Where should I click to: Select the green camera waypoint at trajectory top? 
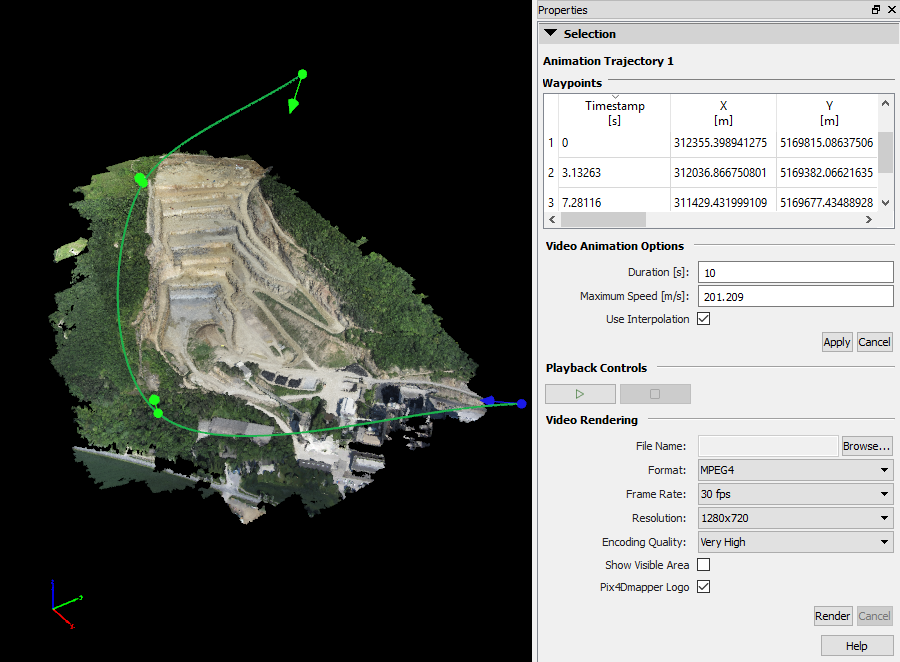coord(303,74)
